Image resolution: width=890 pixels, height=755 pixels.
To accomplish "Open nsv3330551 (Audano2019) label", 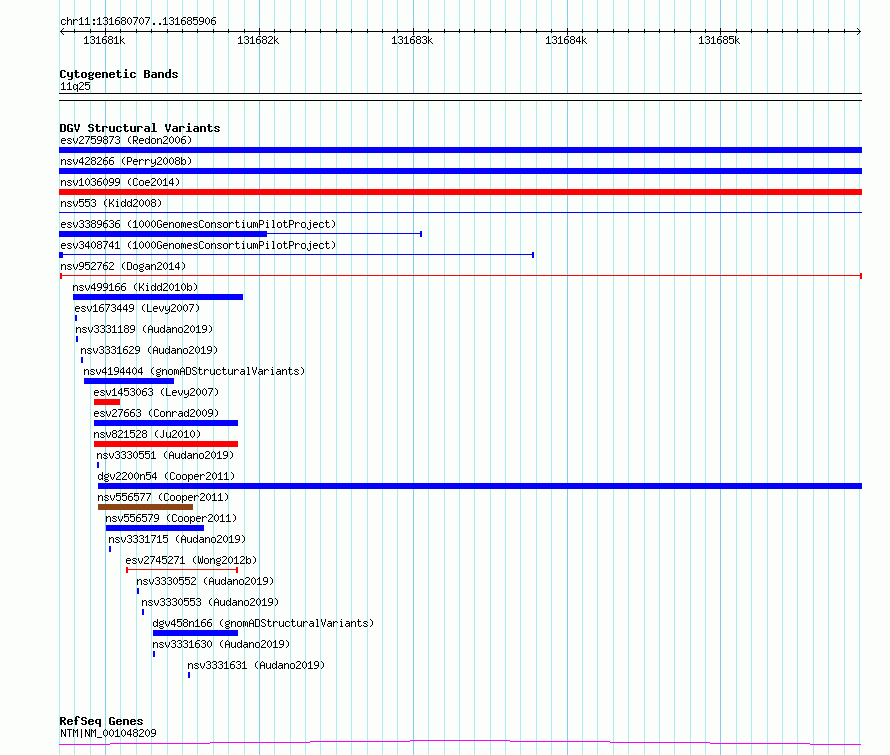I will pyautogui.click(x=165, y=455).
